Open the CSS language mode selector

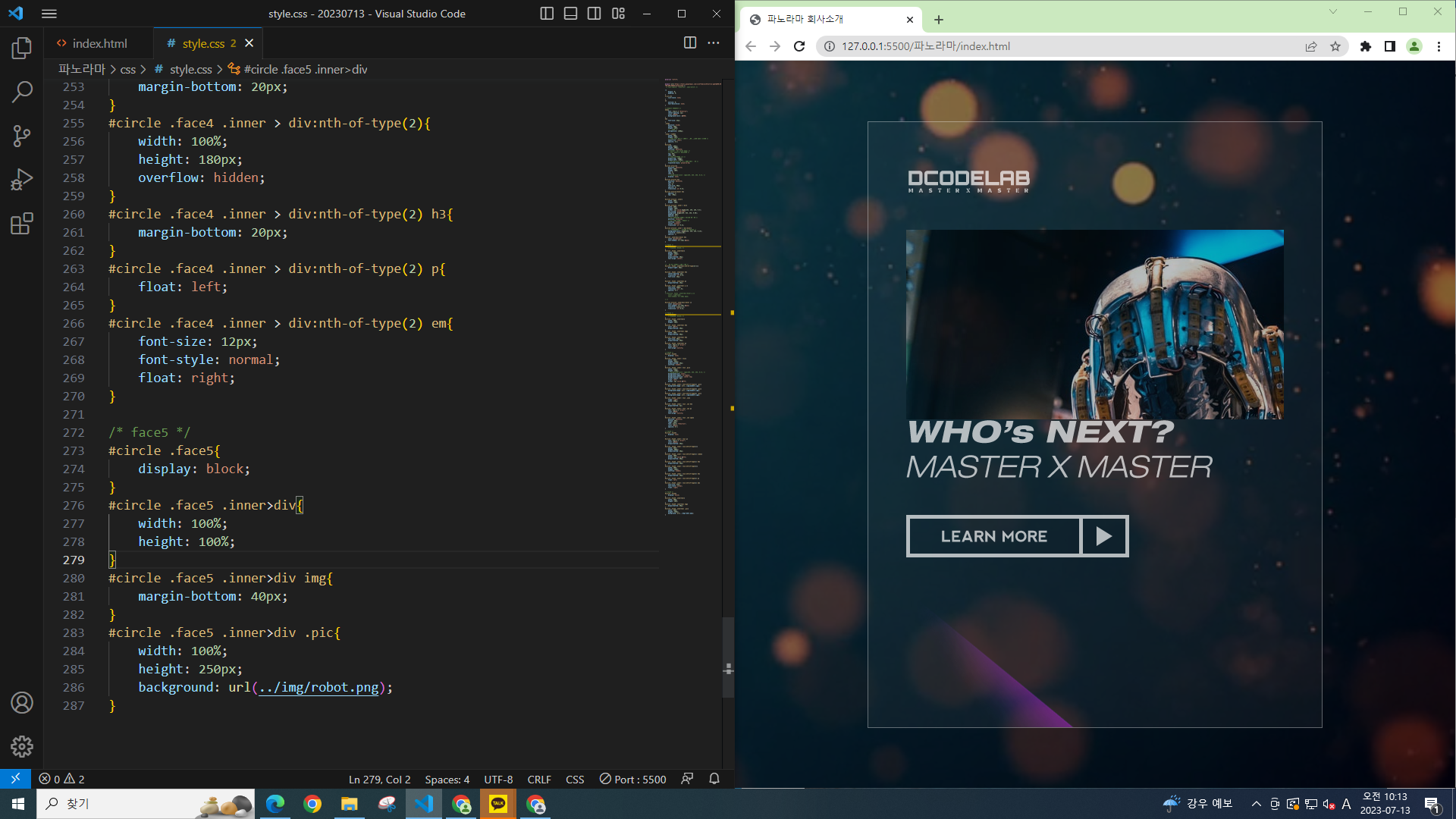[x=575, y=780]
